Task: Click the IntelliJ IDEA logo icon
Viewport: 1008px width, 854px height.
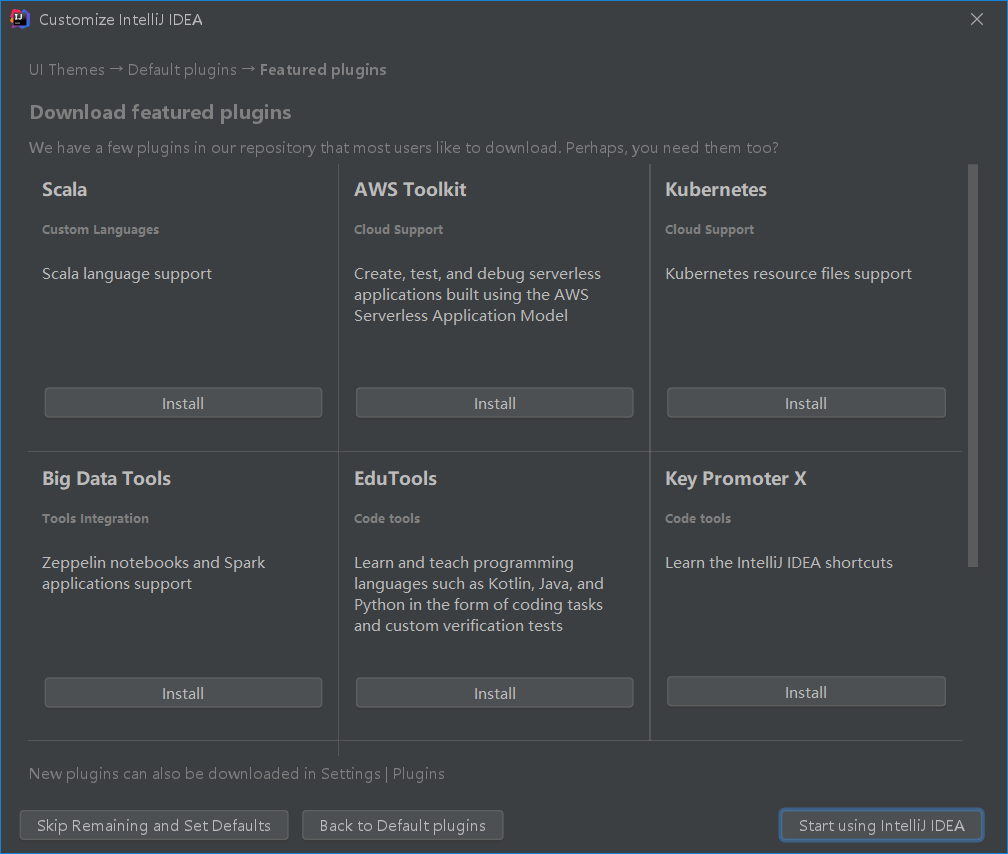Action: 20,19
